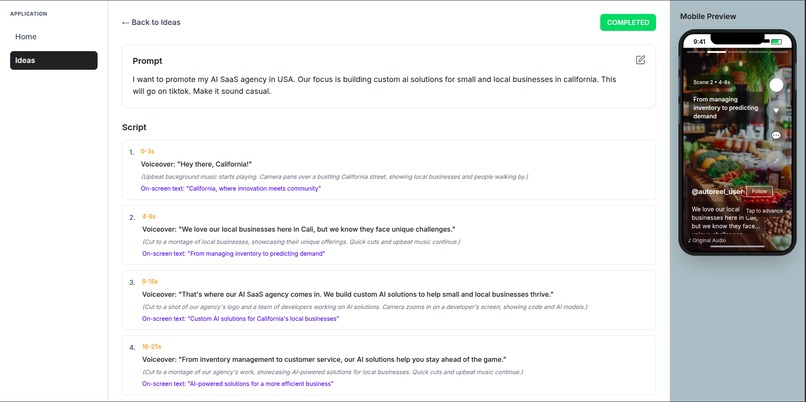Tap the white profile avatar circle
The height and width of the screenshot is (402, 806).
(x=776, y=85)
